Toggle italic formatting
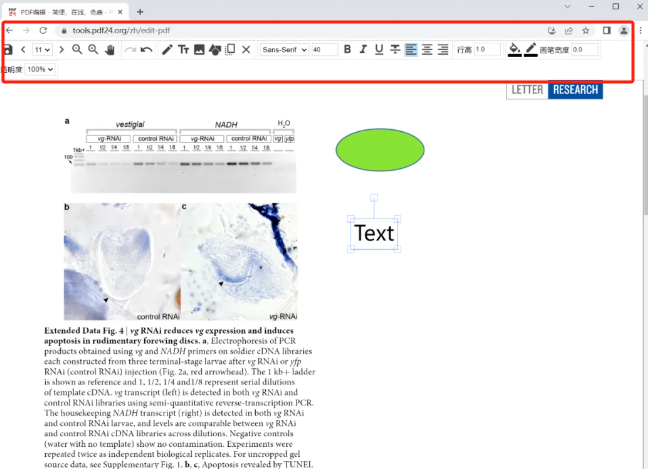Viewport: 648px width, 469px height. tap(363, 49)
